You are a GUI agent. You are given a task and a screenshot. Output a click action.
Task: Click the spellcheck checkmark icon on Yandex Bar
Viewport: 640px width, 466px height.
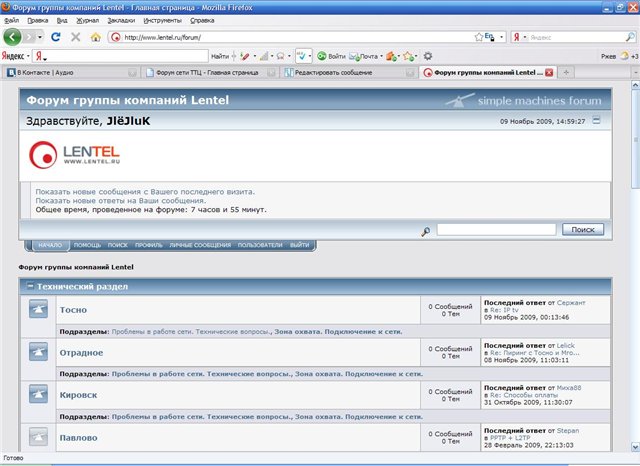tap(302, 56)
